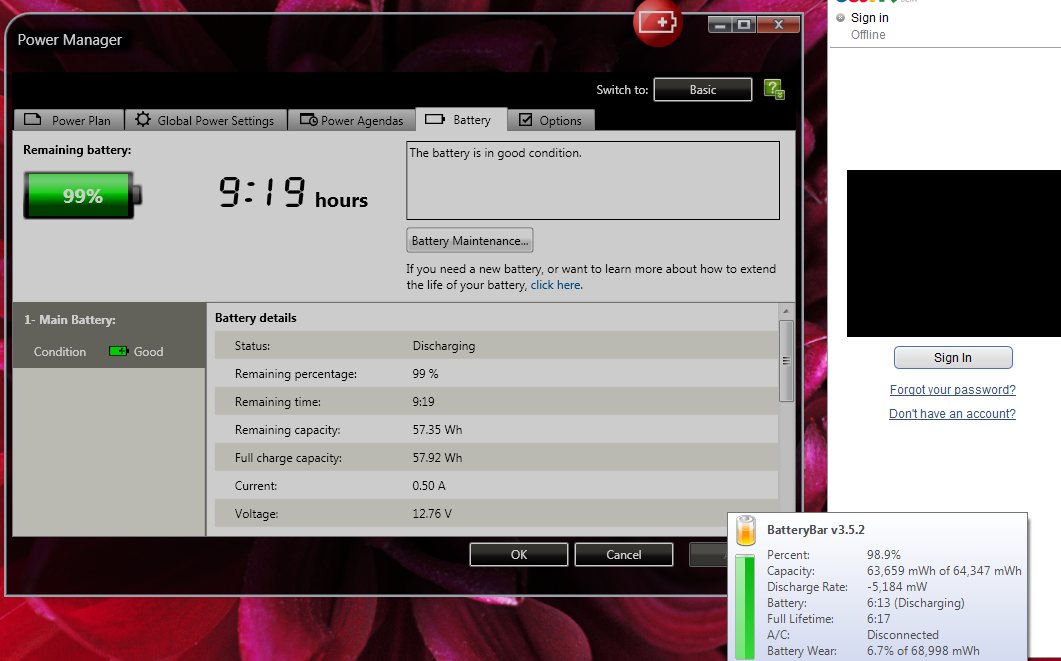Screen dimensions: 1061x661
Task: Maximize the Power Manager window
Action: tap(744, 25)
